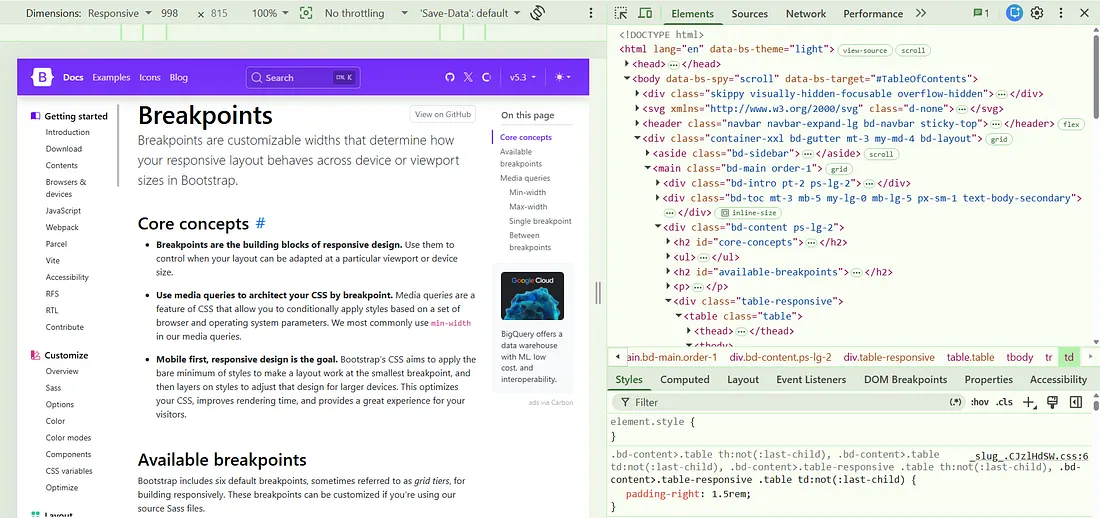Click the Bootstrap docs Search box
Screen dimensions: 1100x518
(303, 77)
